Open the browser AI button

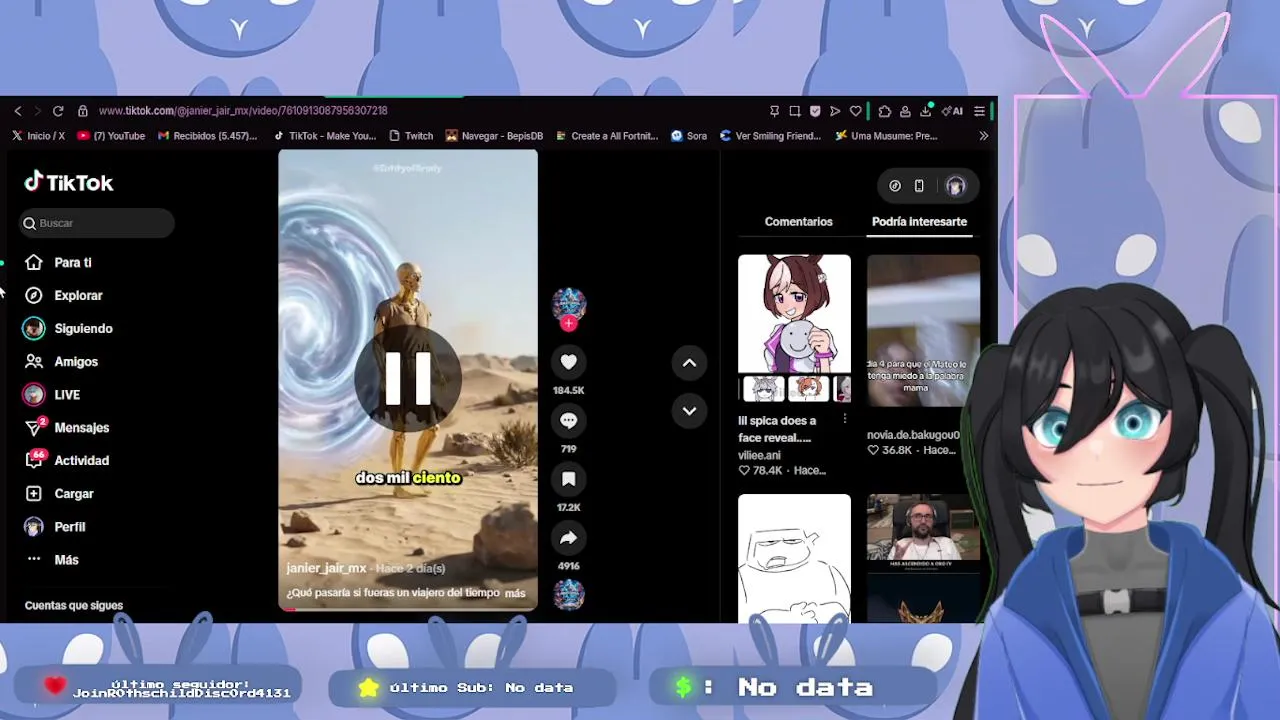click(x=953, y=111)
